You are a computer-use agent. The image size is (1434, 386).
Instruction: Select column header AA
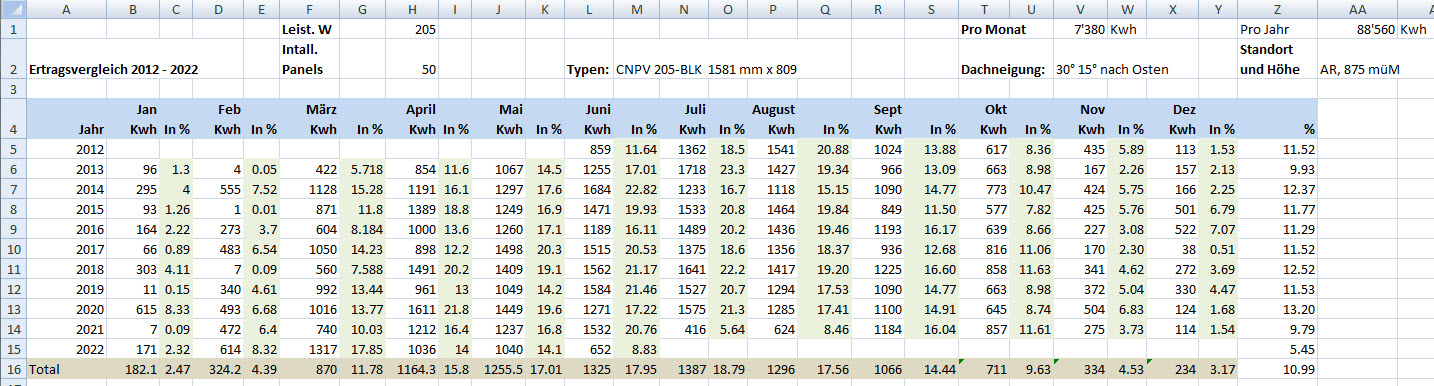click(1357, 9)
